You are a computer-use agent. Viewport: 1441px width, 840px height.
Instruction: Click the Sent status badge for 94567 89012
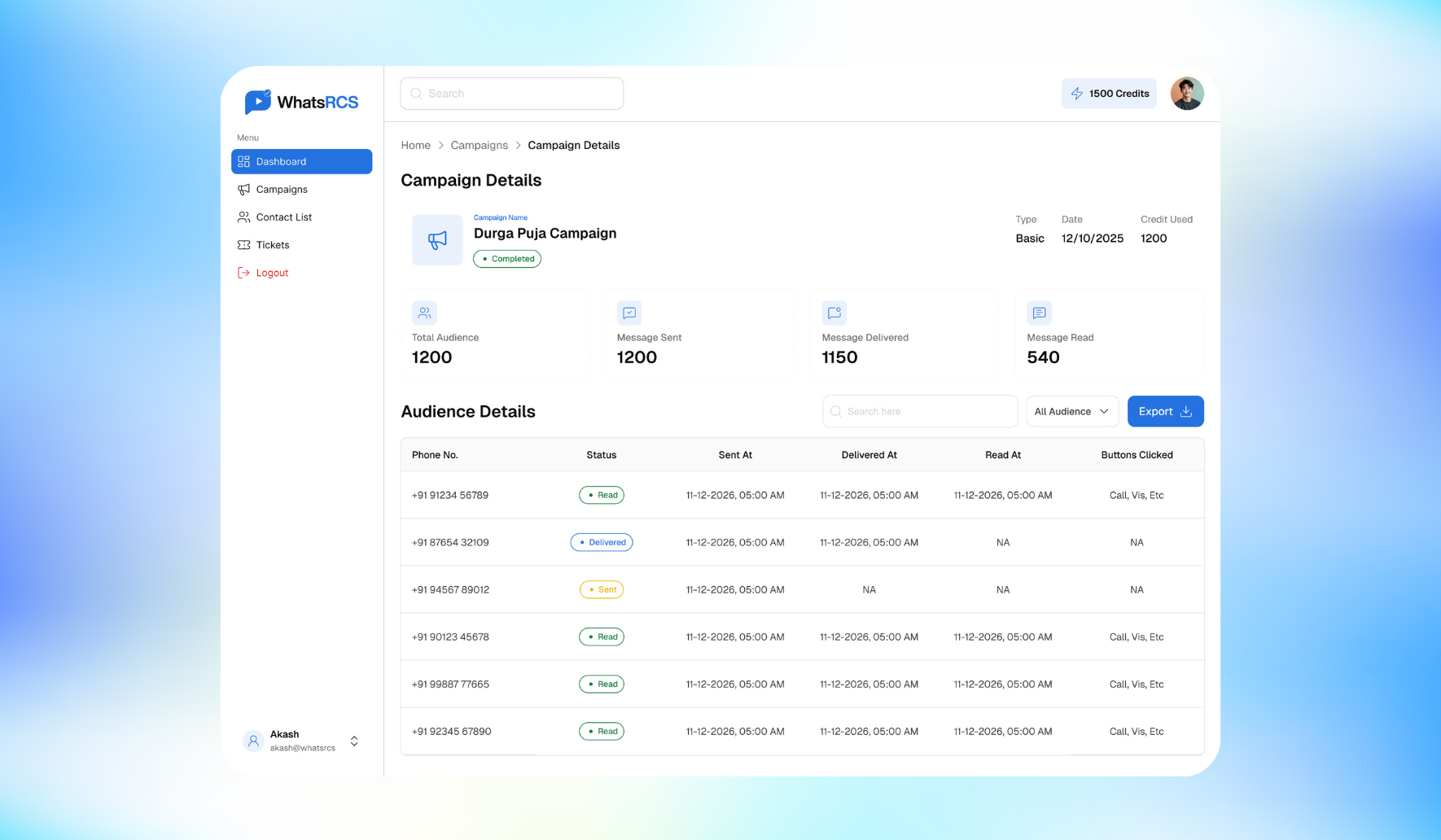[602, 589]
